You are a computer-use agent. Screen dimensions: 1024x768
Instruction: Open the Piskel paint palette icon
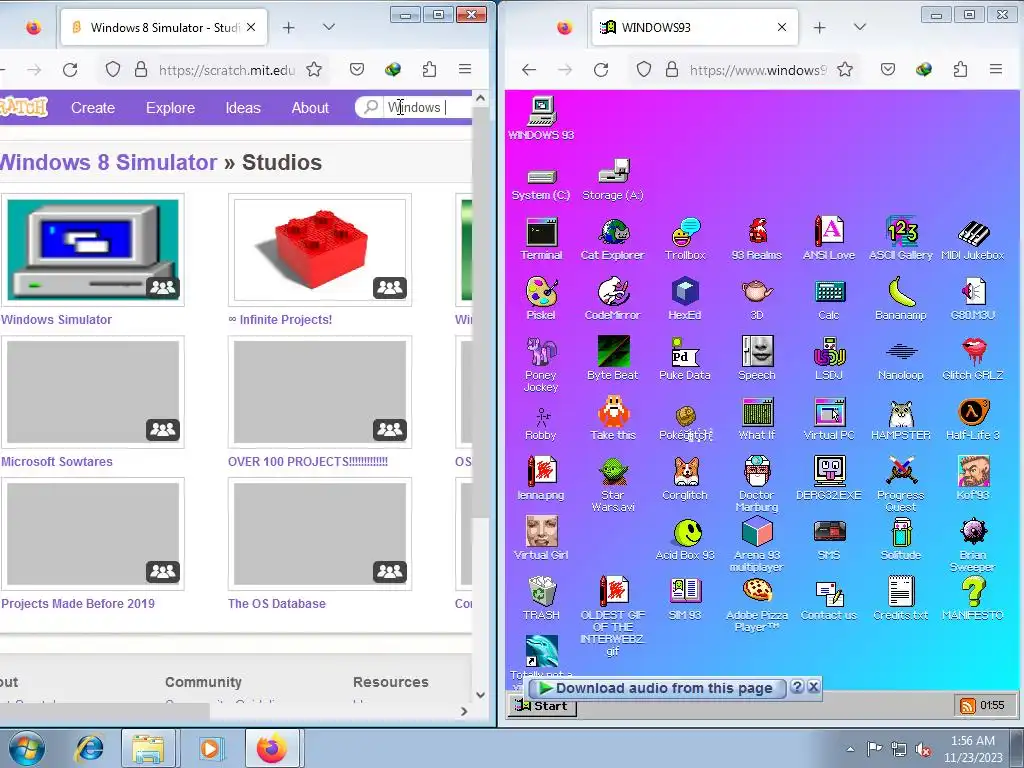pyautogui.click(x=541, y=298)
